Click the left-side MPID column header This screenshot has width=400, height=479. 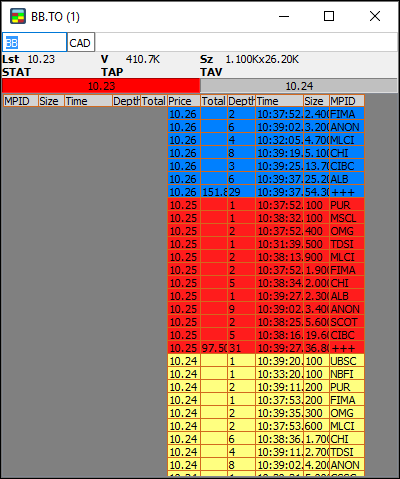click(21, 101)
